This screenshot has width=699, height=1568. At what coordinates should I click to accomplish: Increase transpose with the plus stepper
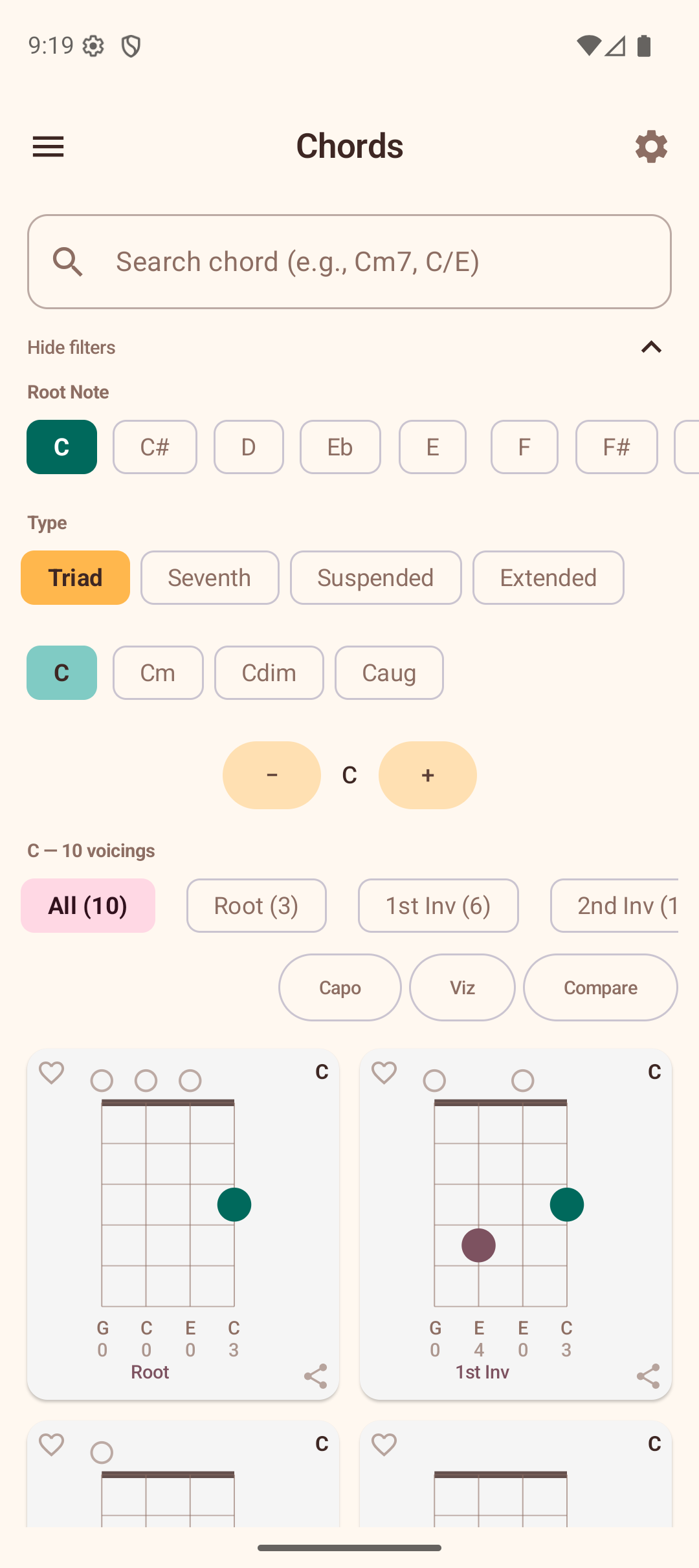[x=427, y=775]
